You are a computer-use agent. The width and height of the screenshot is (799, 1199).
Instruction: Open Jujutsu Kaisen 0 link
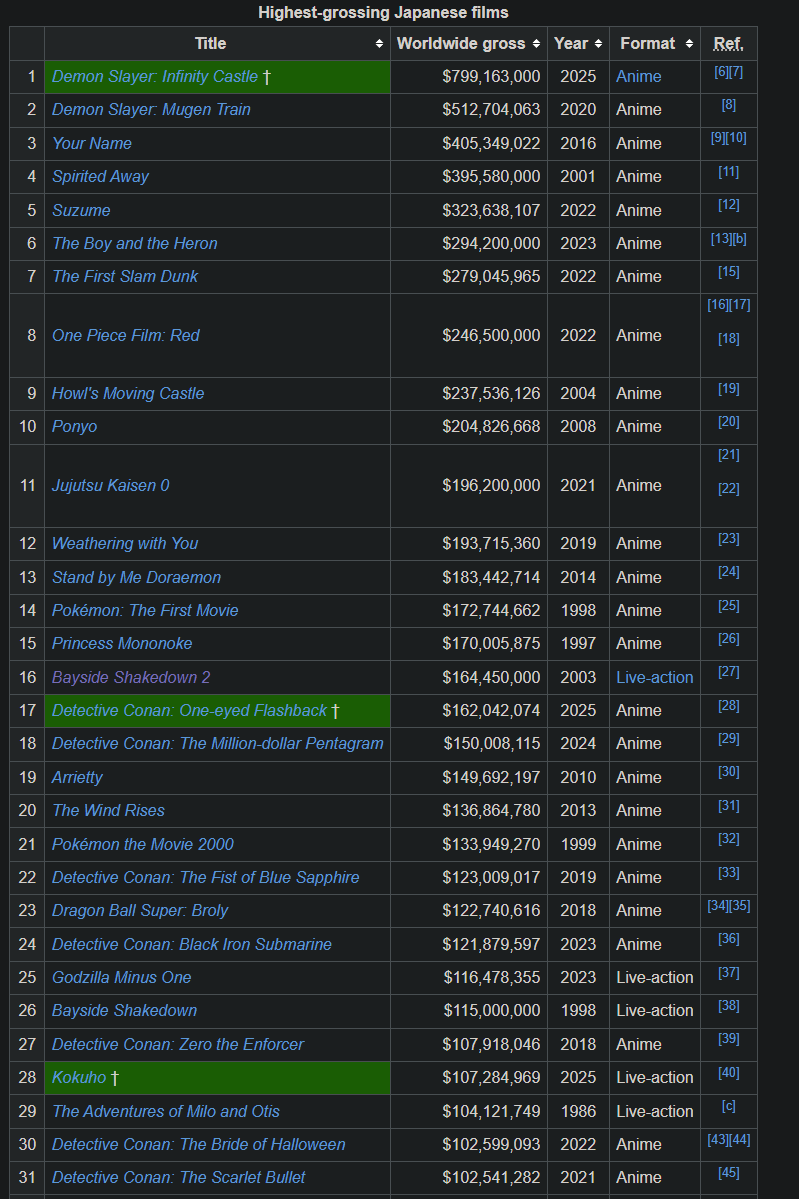111,486
